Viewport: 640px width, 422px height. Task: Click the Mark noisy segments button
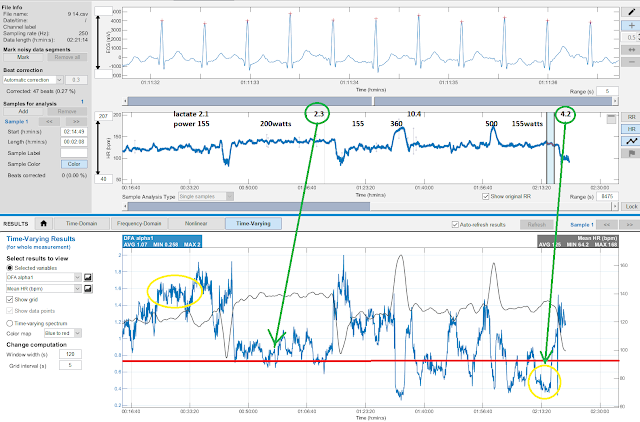(x=23, y=58)
